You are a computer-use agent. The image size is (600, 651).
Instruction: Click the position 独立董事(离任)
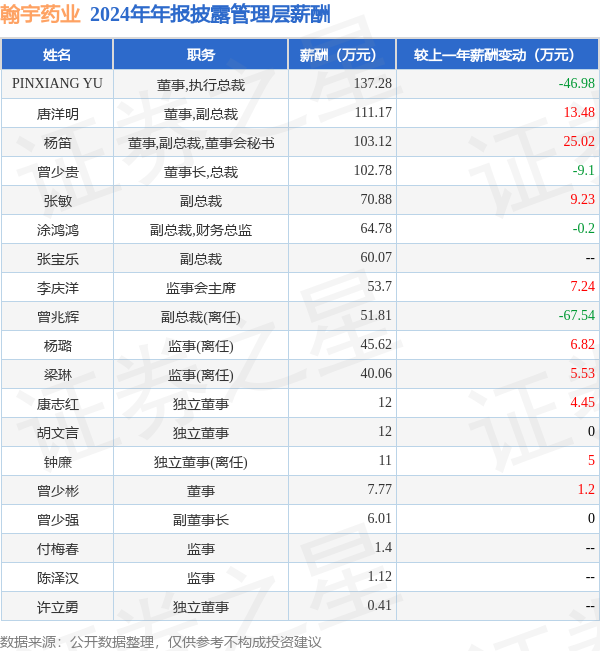click(201, 462)
